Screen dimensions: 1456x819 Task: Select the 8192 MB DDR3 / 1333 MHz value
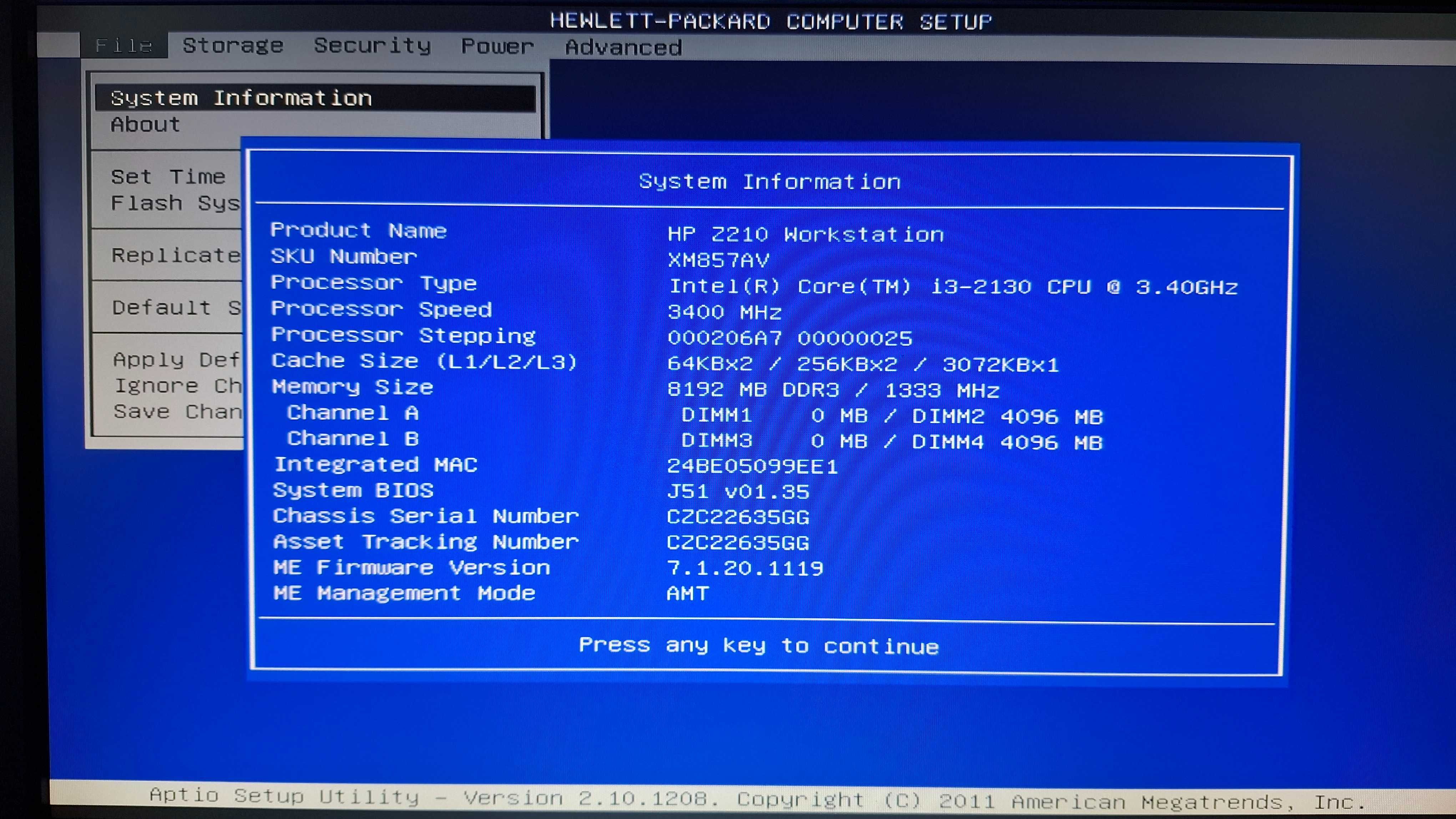(833, 390)
